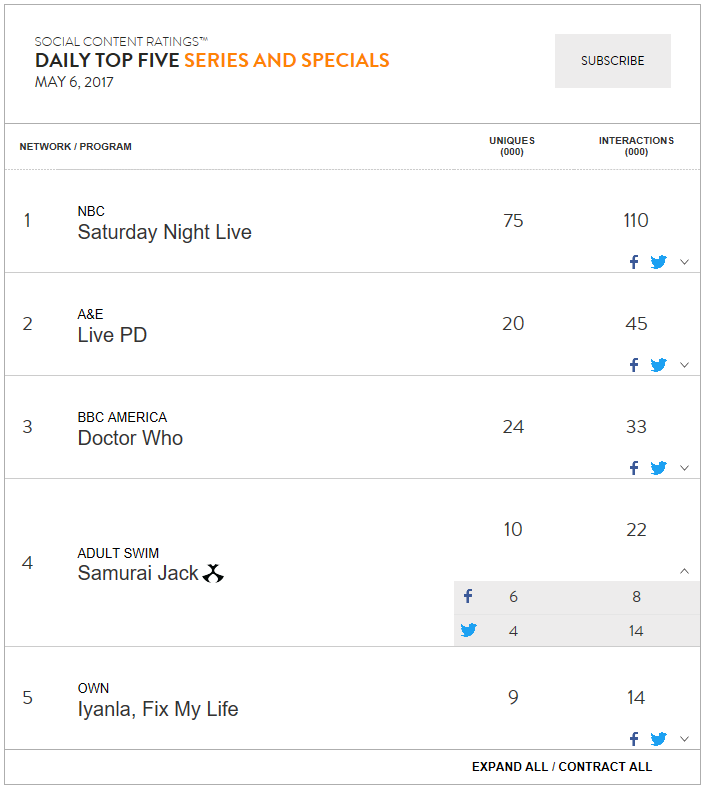Open the Saturday Night Live program title
The height and width of the screenshot is (789, 706).
[165, 232]
